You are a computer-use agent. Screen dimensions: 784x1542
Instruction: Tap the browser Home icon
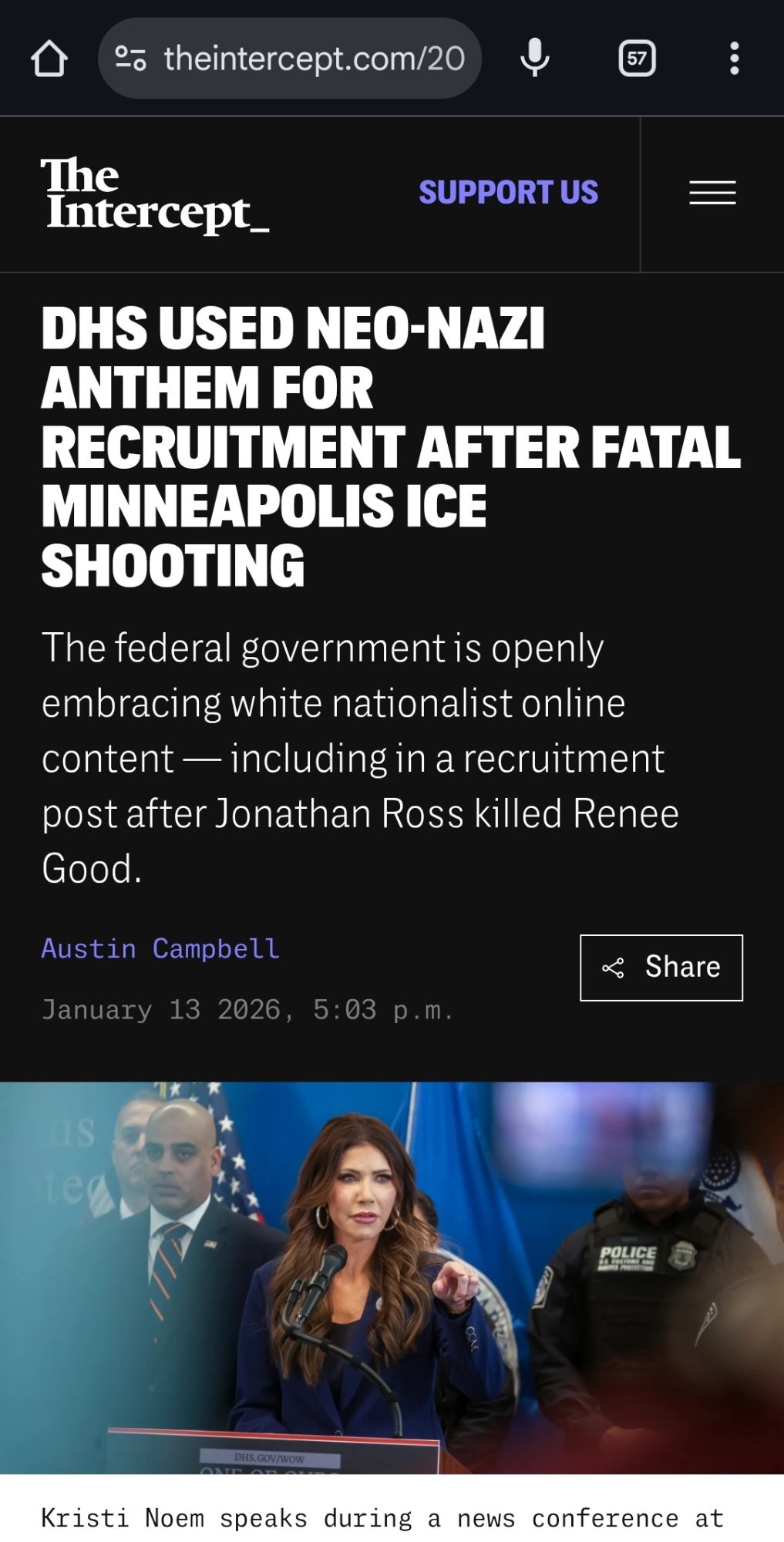(49, 59)
